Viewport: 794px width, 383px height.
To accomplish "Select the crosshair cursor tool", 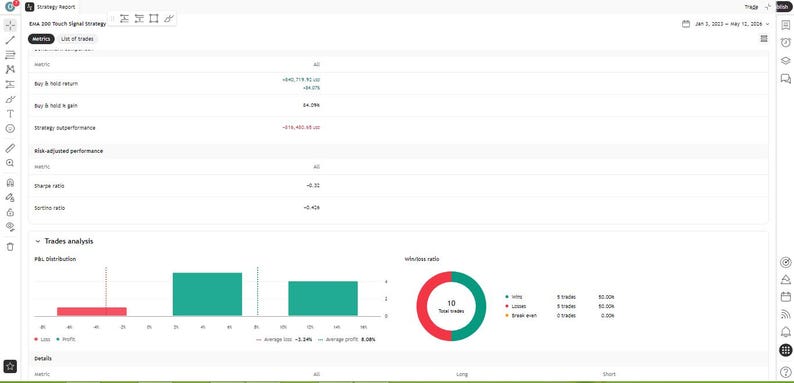I will pos(10,25).
